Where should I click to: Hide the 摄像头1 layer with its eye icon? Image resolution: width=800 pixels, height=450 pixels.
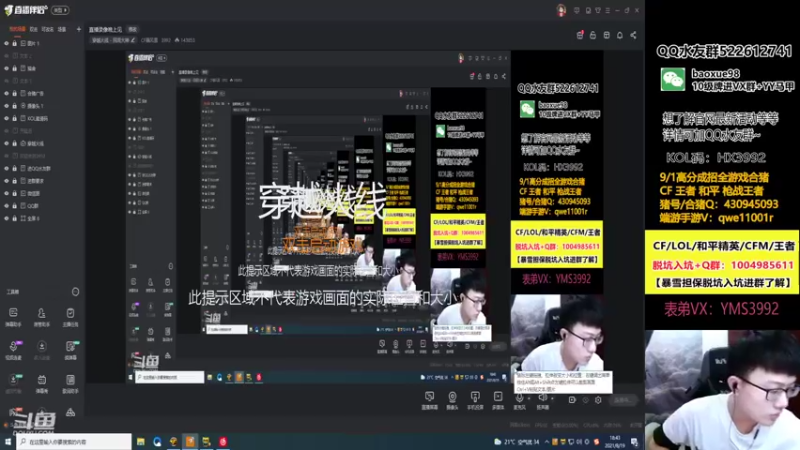(x=7, y=106)
